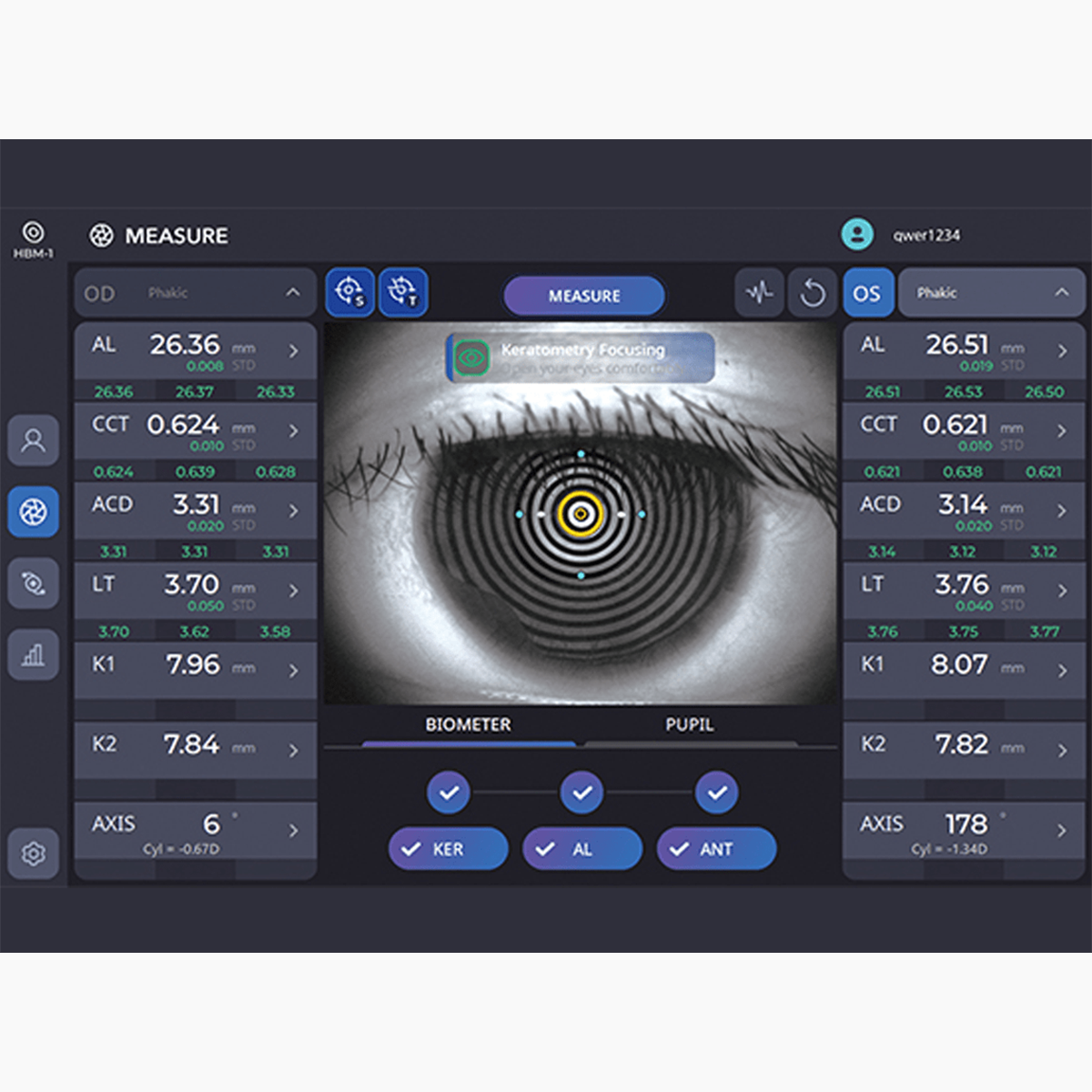Expand OS AXIS 178 details arrow
The width and height of the screenshot is (1092, 1092).
coord(1062,831)
